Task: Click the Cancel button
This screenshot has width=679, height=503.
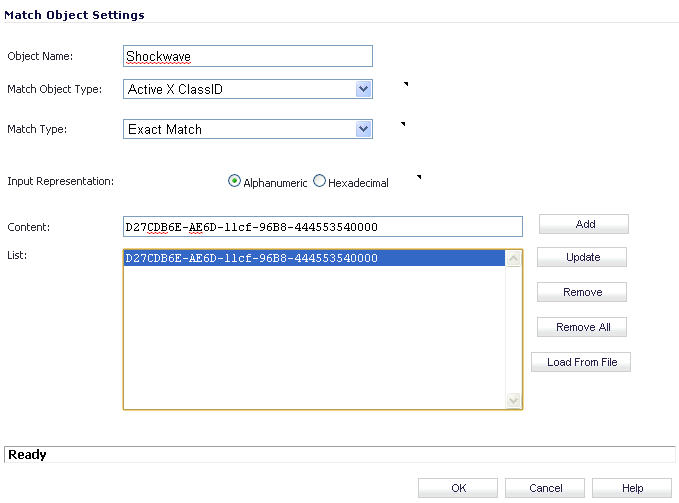Action: coord(545,488)
